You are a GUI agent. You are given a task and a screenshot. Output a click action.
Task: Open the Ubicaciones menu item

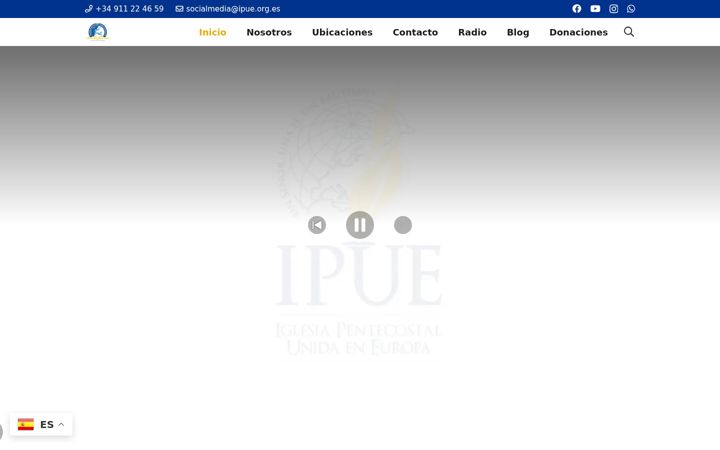point(342,32)
